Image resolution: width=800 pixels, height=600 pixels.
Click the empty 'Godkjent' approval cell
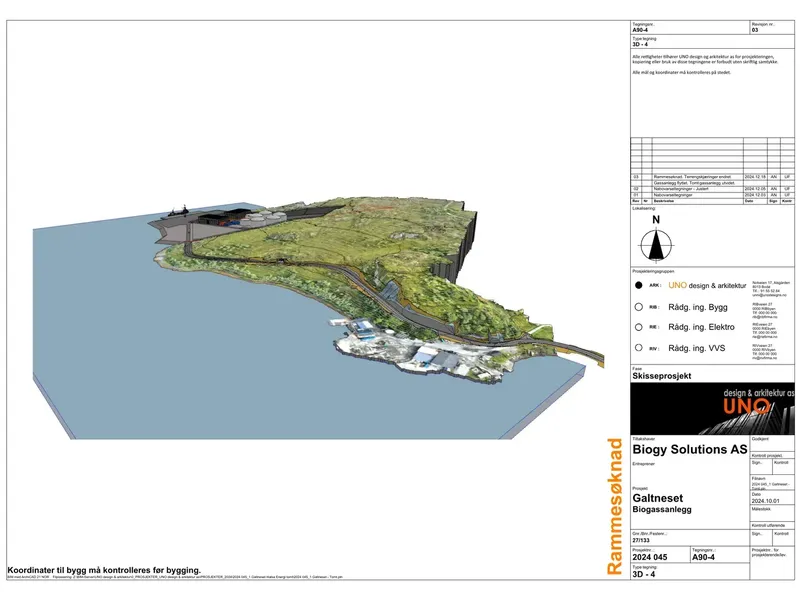pyautogui.click(x=772, y=443)
